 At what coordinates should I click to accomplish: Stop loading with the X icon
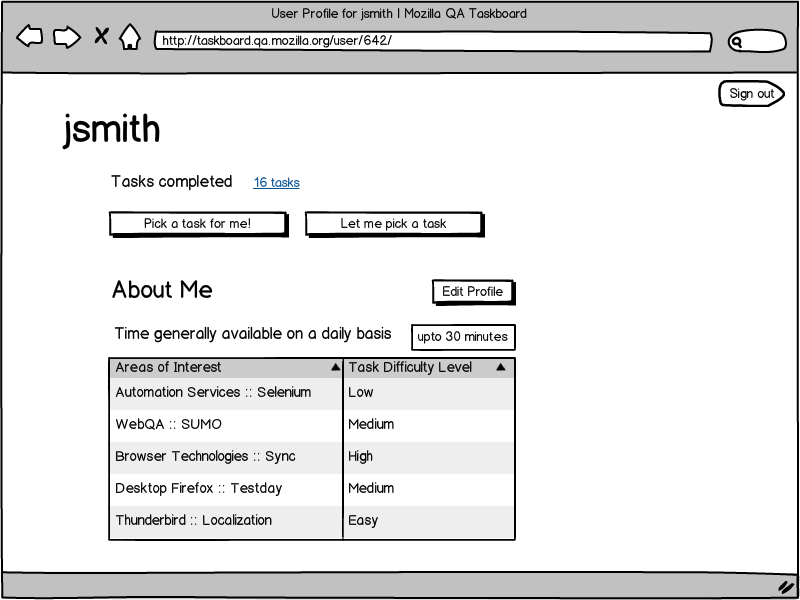pyautogui.click(x=101, y=36)
